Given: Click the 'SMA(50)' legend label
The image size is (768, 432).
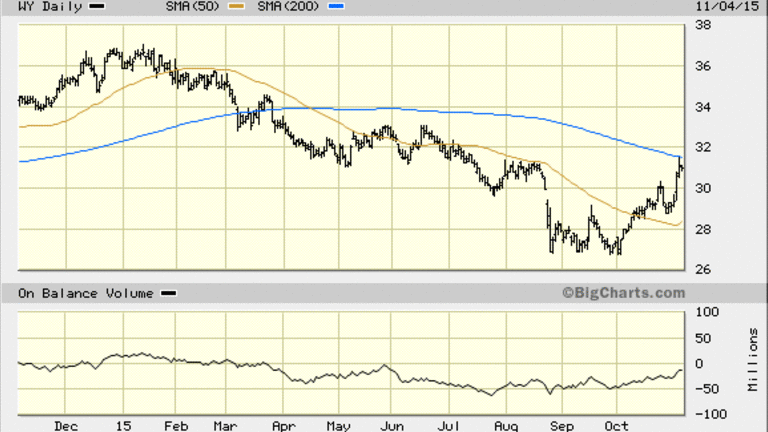Looking at the screenshot, I should (x=192, y=6).
